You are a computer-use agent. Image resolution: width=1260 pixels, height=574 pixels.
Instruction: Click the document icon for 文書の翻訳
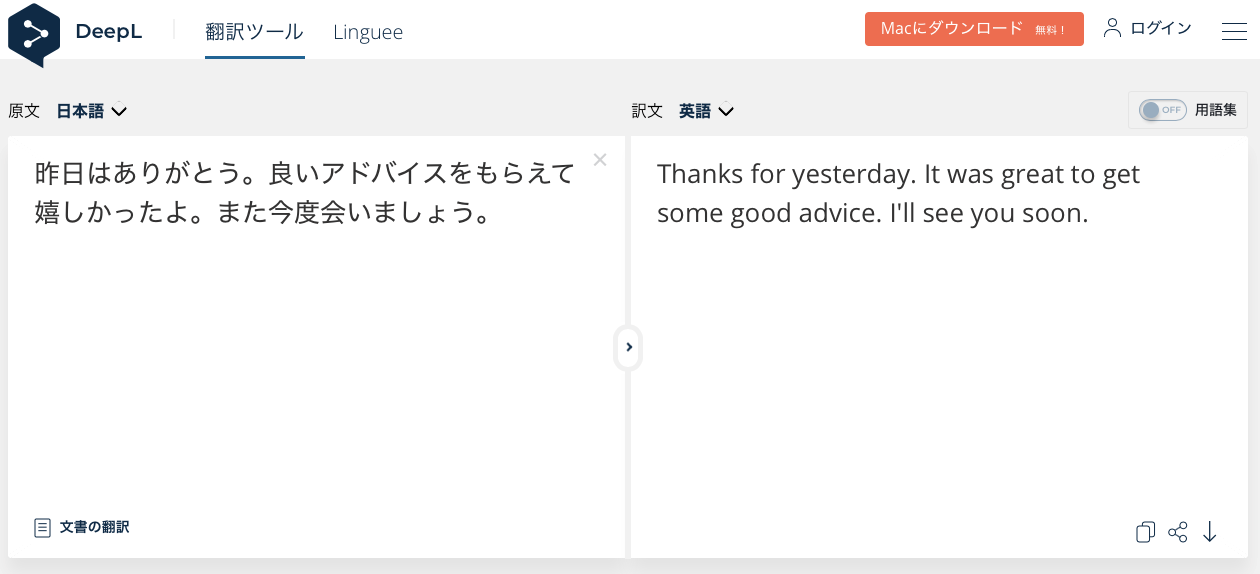click(x=42, y=527)
